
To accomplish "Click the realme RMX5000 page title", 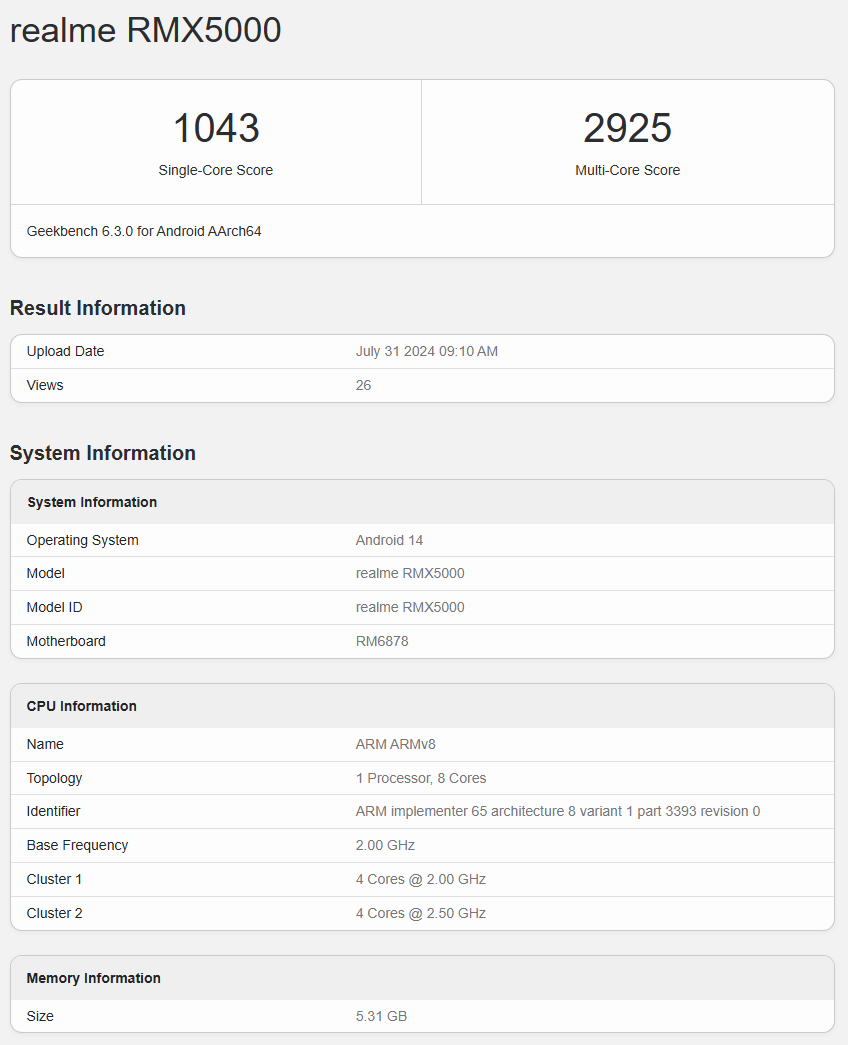I will pyautogui.click(x=145, y=30).
